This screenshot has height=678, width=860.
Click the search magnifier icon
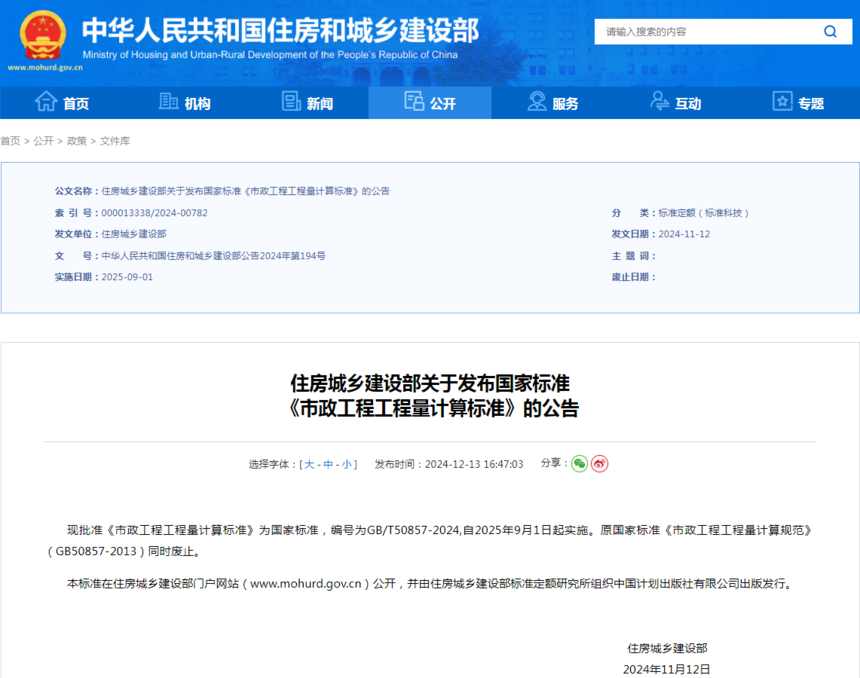click(x=830, y=32)
